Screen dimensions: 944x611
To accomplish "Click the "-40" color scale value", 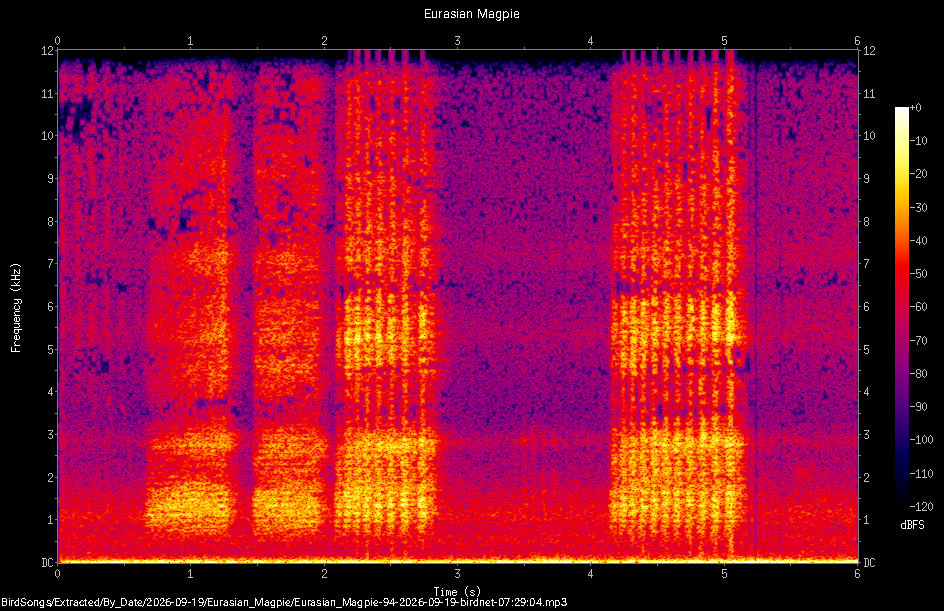I will coord(919,241).
